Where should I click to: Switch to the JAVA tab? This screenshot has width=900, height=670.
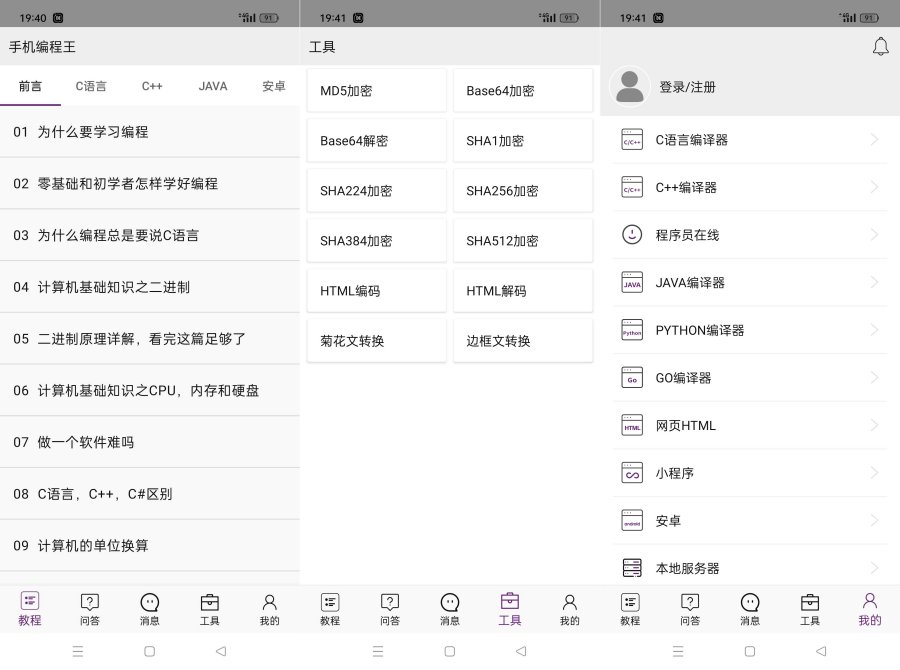213,86
